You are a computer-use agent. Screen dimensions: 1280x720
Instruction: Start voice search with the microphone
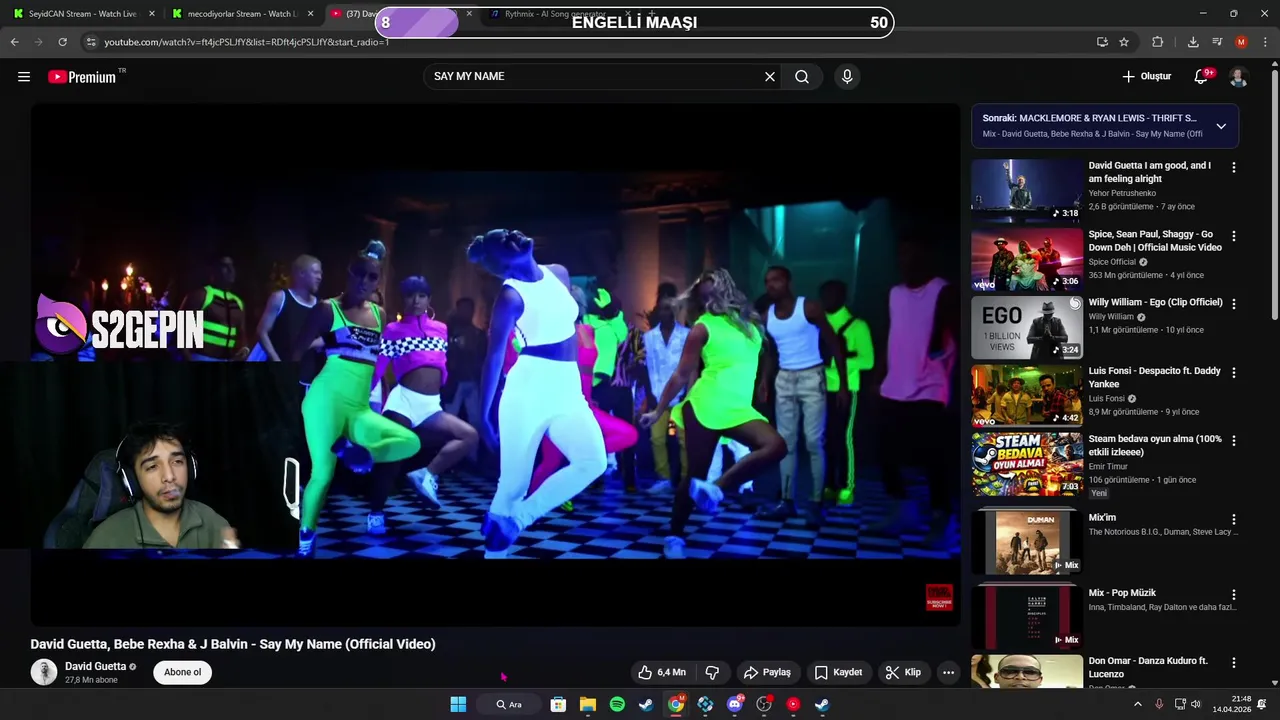coord(847,76)
